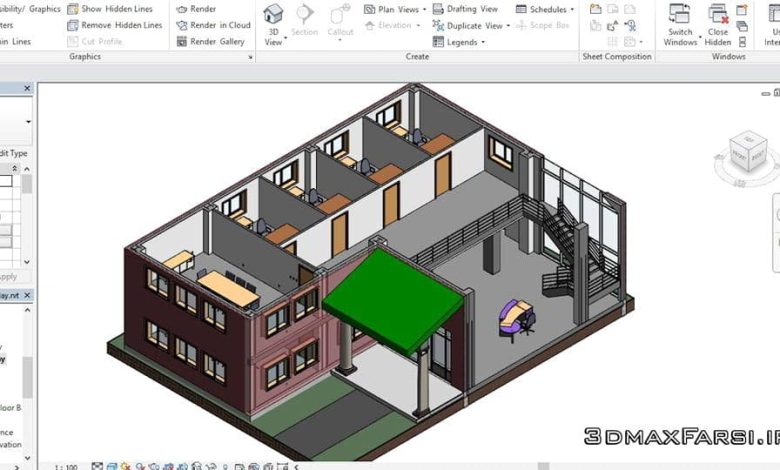Click Close Hidden windows
This screenshot has width=780, height=470.
click(718, 25)
